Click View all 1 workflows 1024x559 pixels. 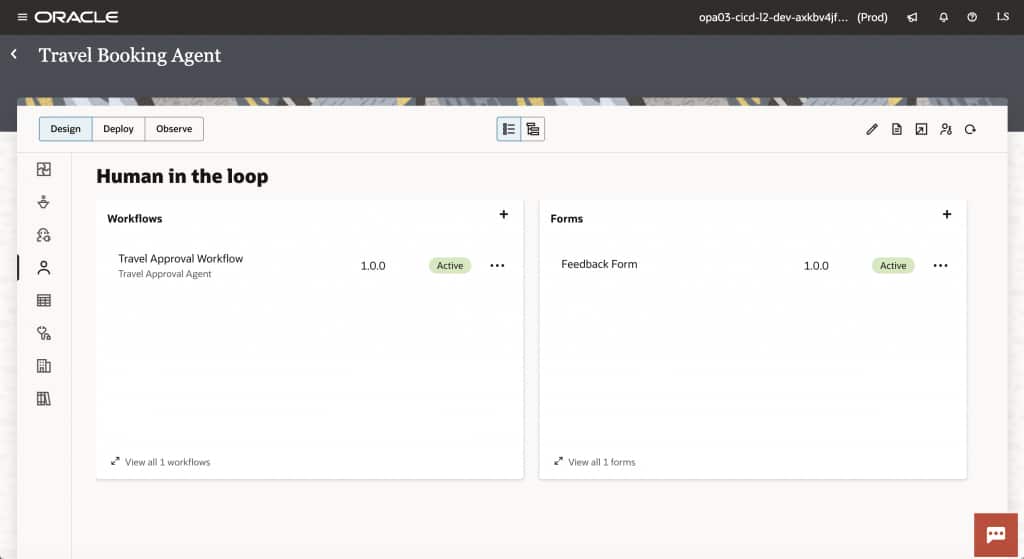(161, 462)
